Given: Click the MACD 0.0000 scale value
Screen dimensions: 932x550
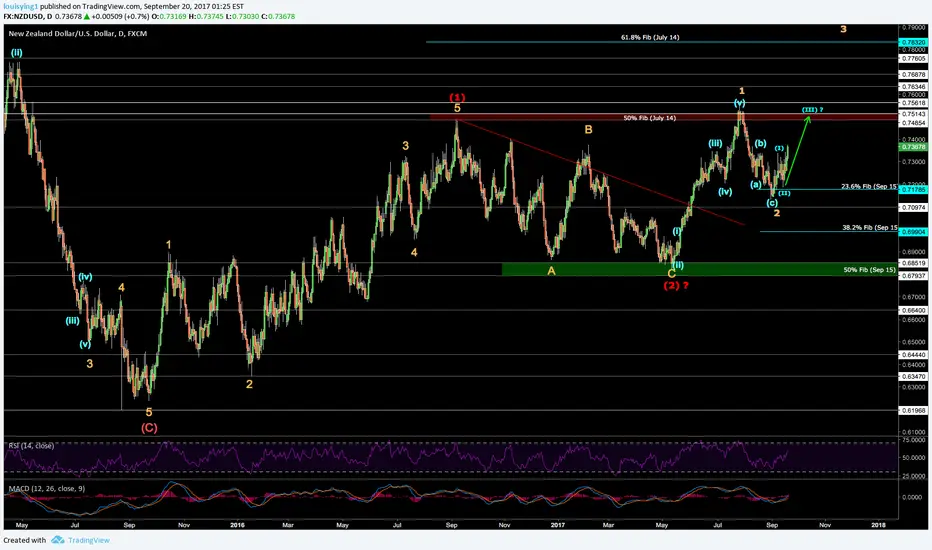Looking at the screenshot, I should [x=912, y=497].
